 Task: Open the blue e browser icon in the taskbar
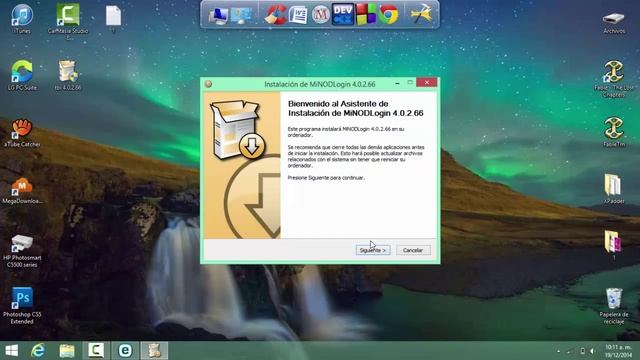click(125, 351)
